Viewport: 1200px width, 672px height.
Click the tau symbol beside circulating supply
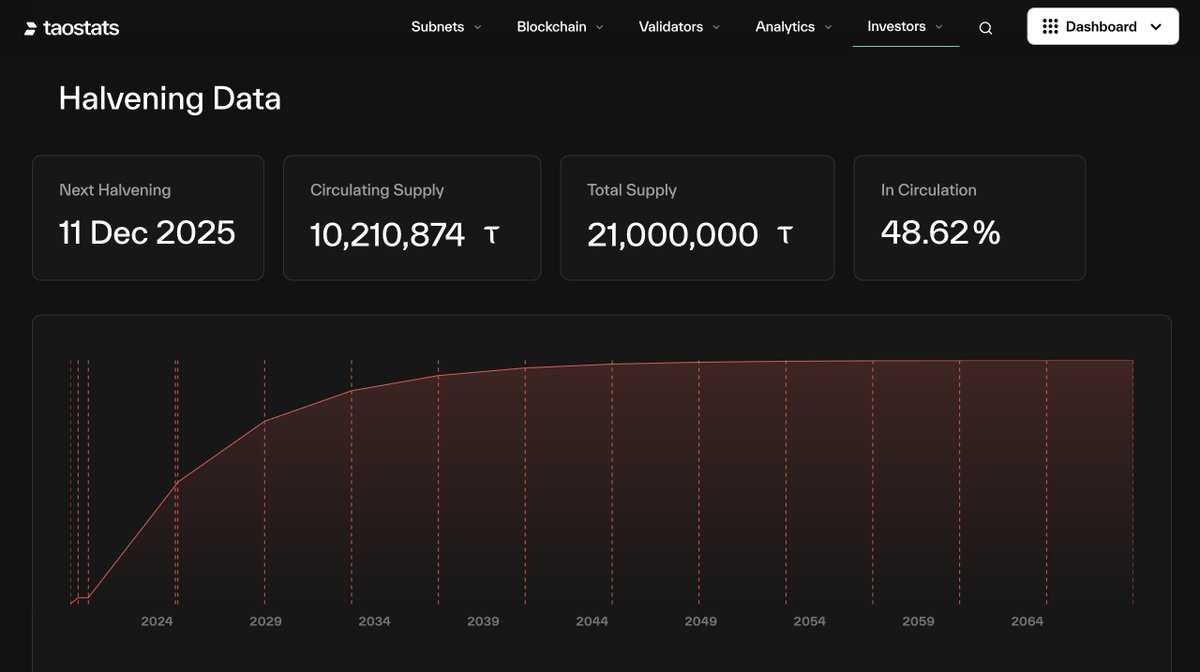491,235
